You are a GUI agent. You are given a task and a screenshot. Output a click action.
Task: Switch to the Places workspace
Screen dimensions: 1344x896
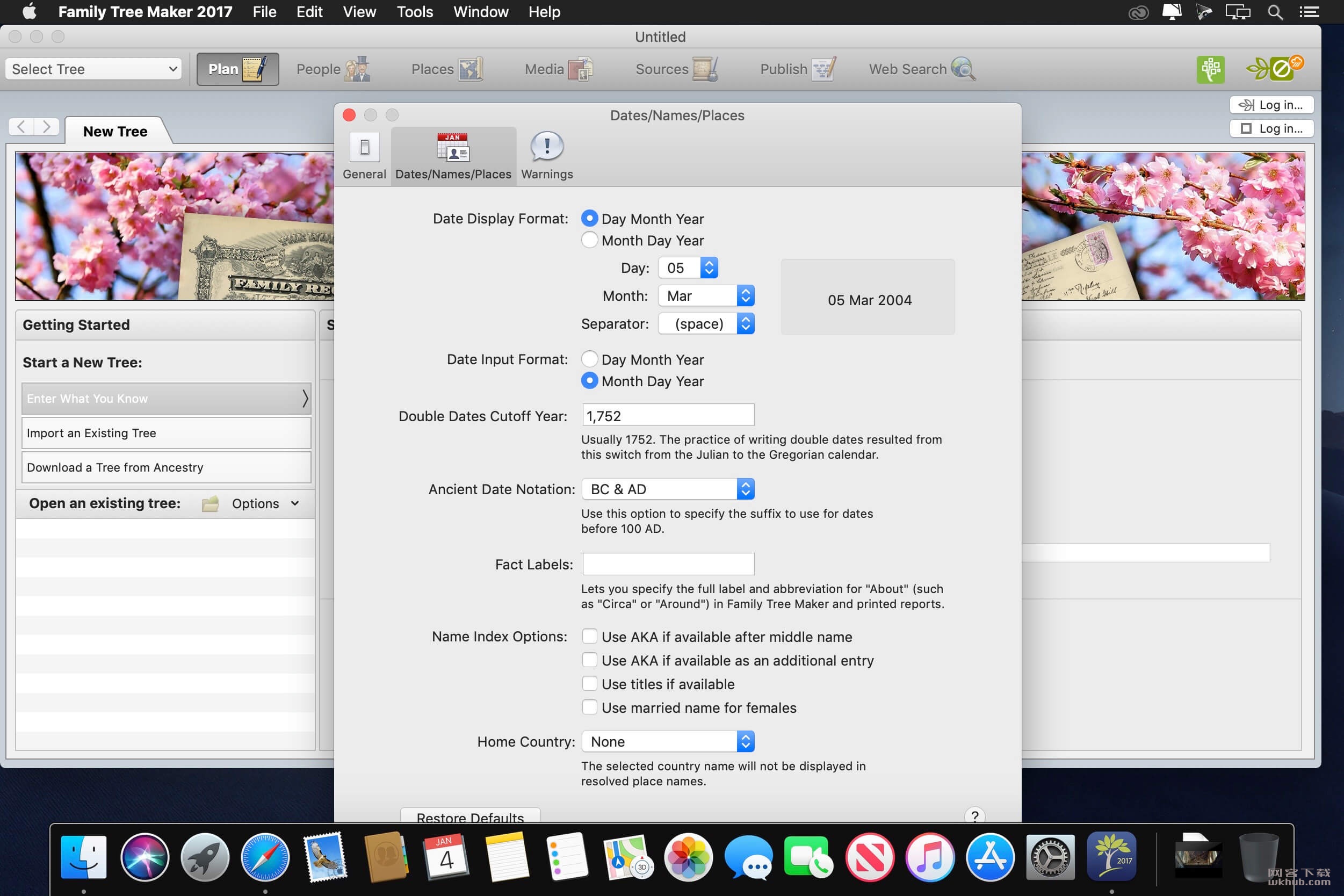coord(447,69)
